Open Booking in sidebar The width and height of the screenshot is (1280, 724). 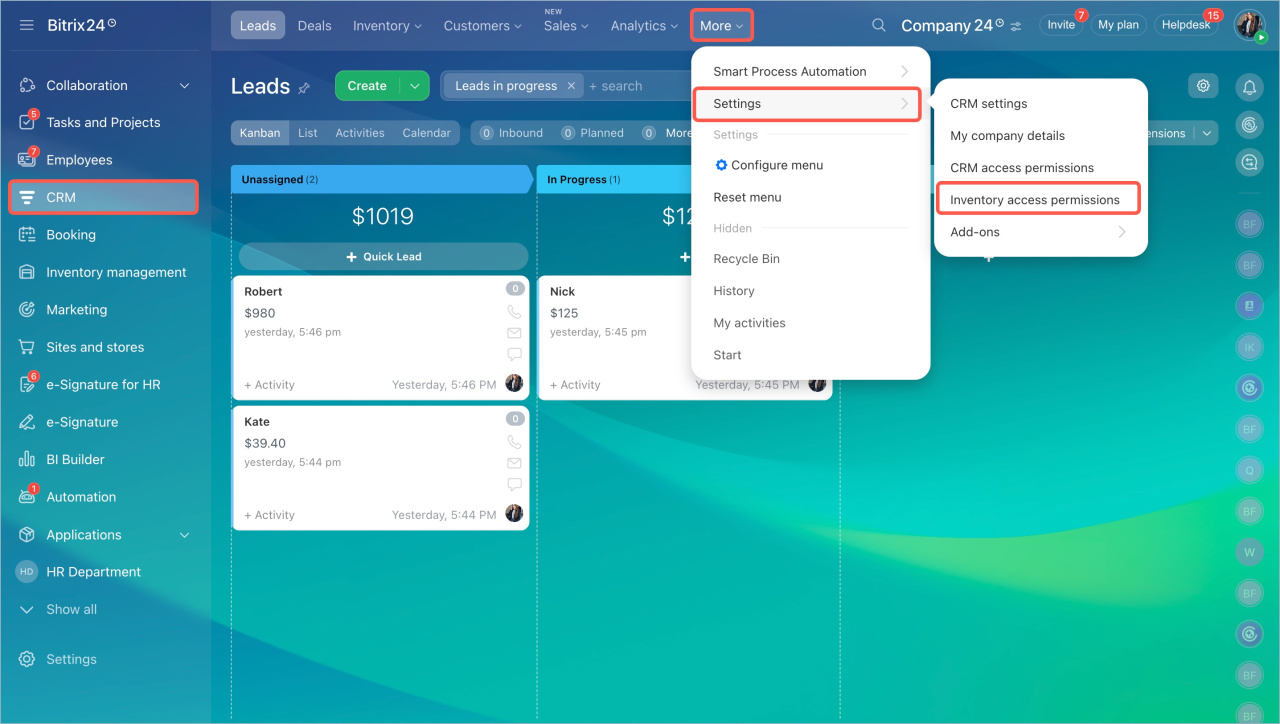pos(104,235)
